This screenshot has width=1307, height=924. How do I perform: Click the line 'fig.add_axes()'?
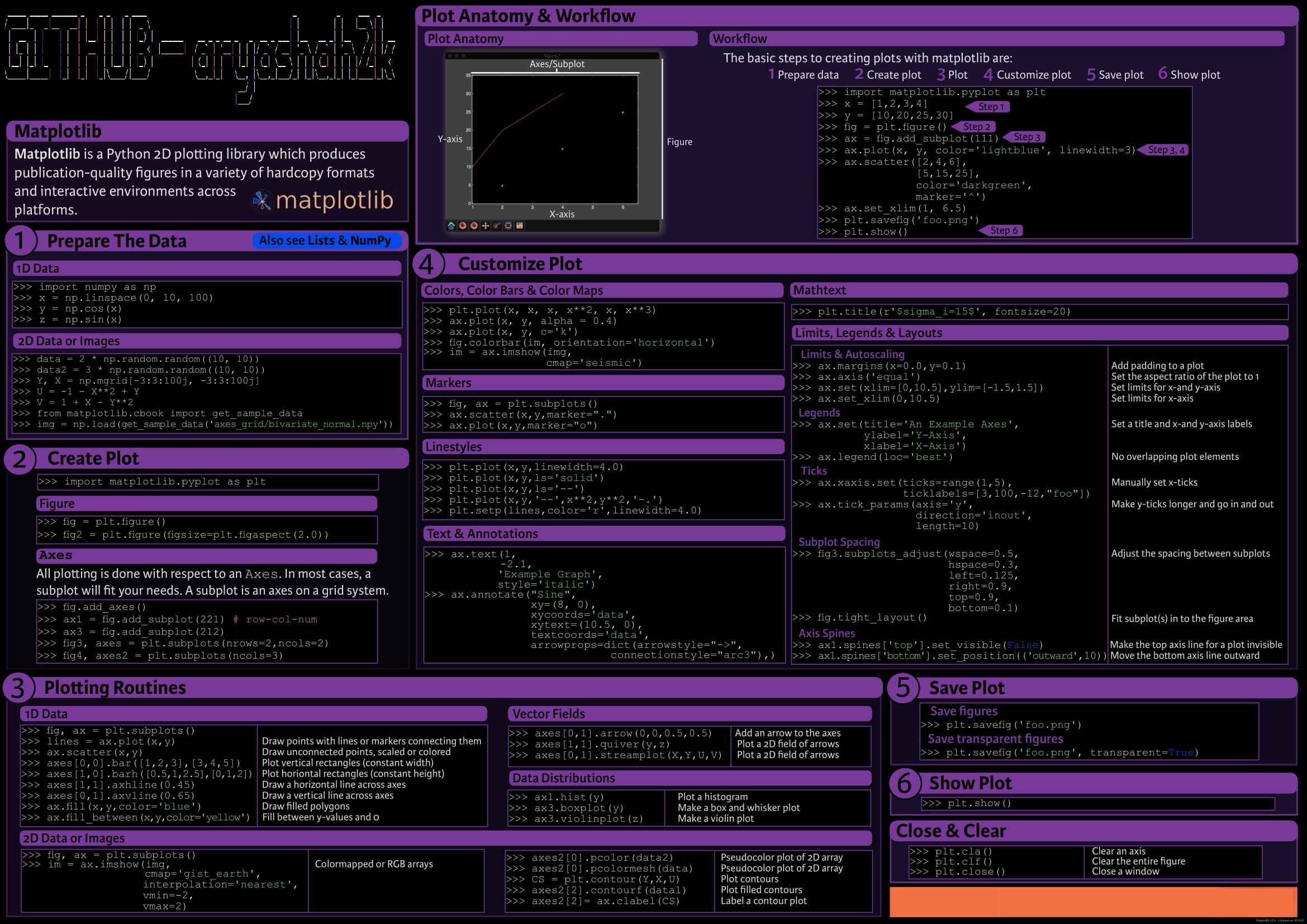[92, 607]
